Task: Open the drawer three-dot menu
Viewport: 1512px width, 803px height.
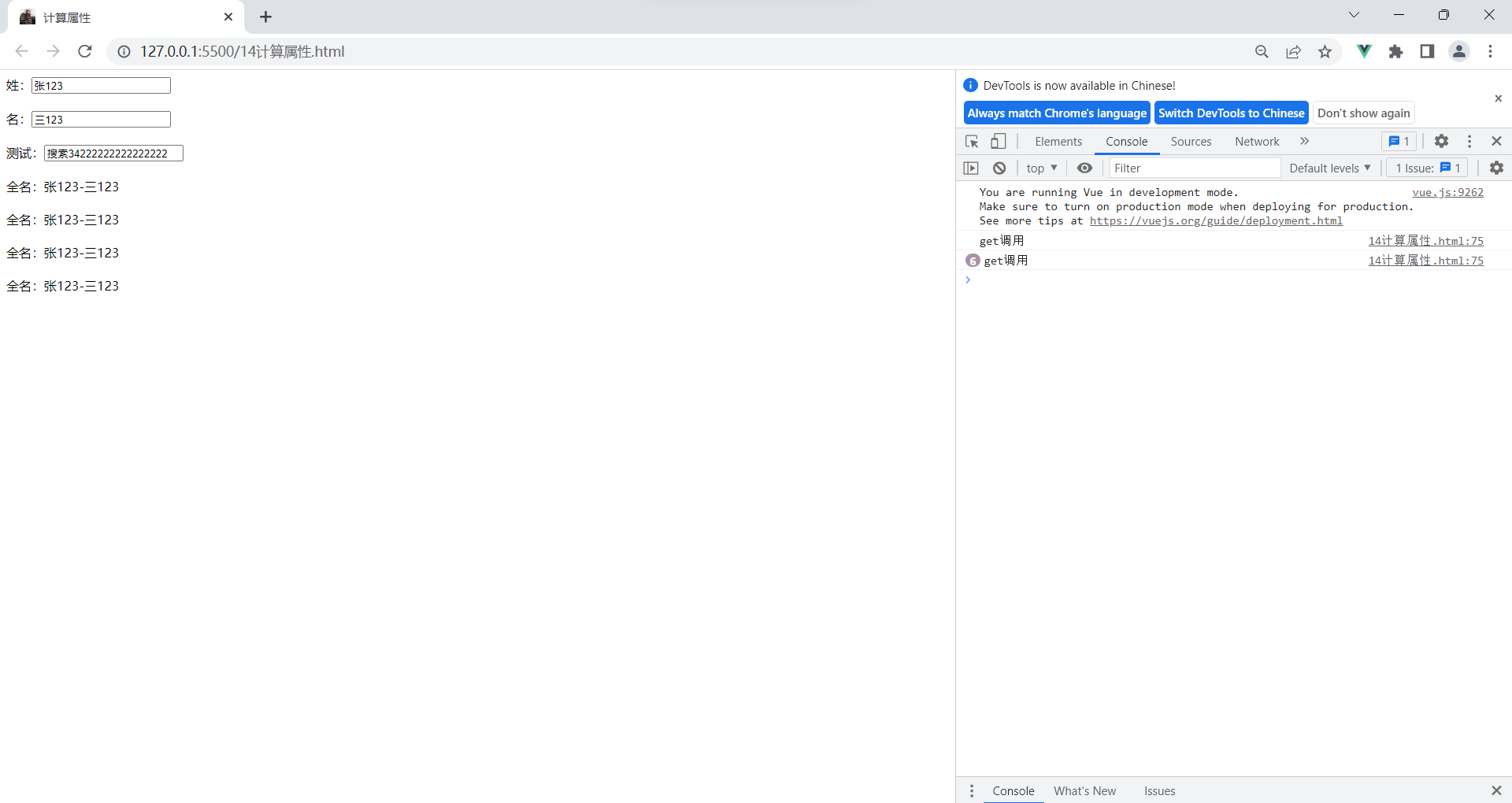Action: pyautogui.click(x=972, y=790)
